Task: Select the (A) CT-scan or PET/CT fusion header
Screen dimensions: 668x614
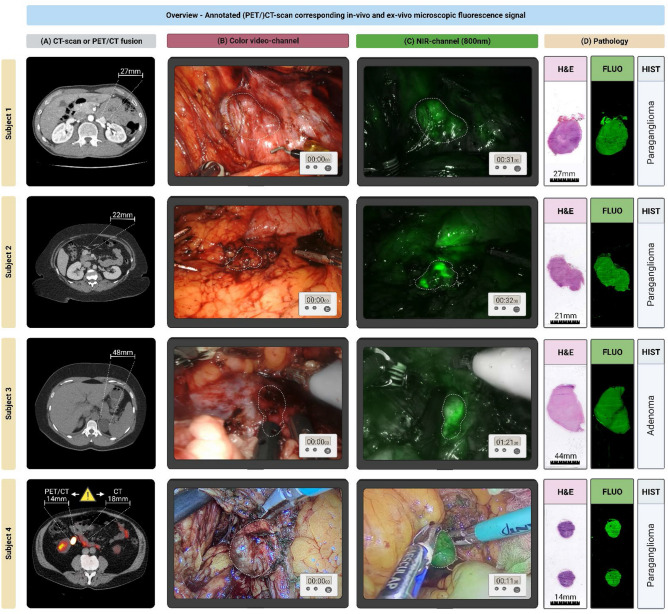Action: tap(91, 41)
